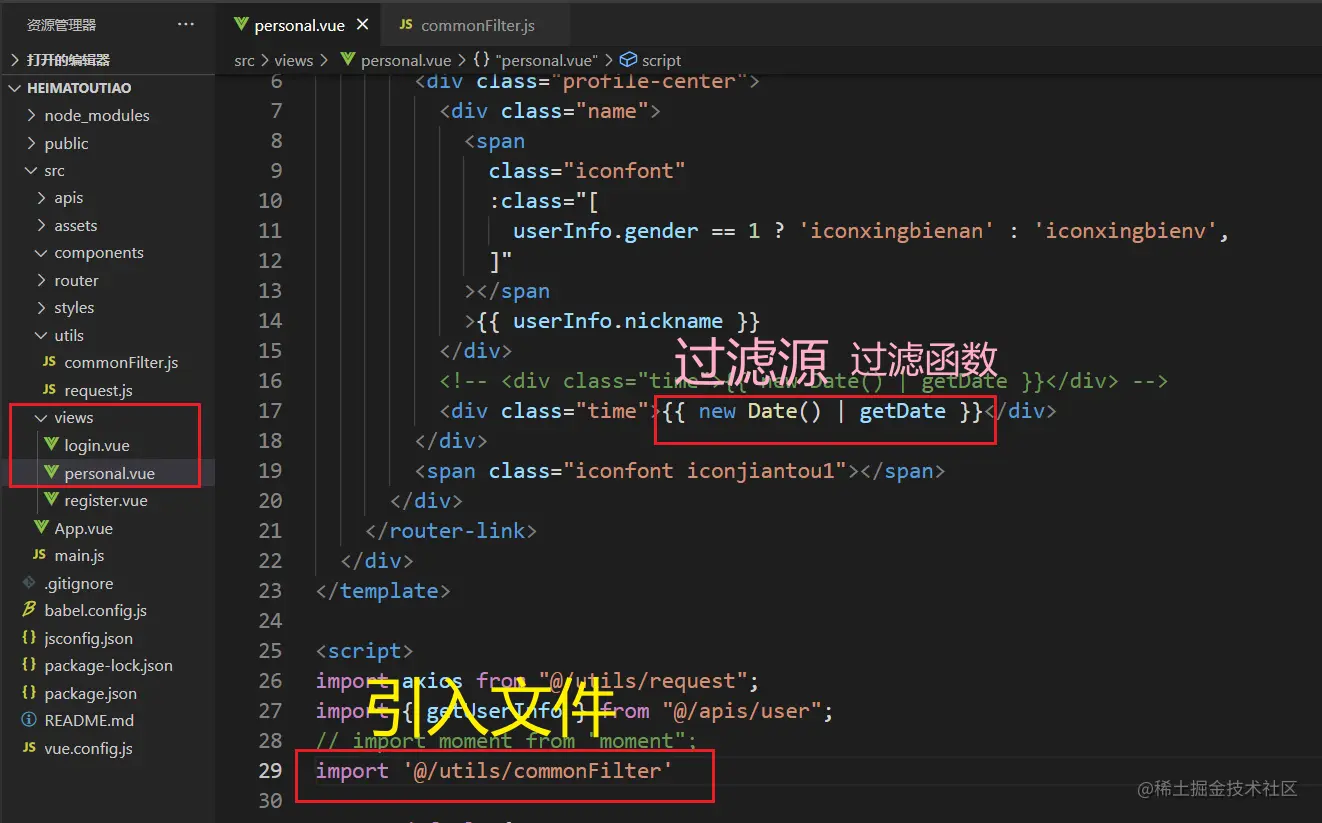This screenshot has height=823, width=1322.
Task: Click the info icon beside README.md
Action: [29, 720]
